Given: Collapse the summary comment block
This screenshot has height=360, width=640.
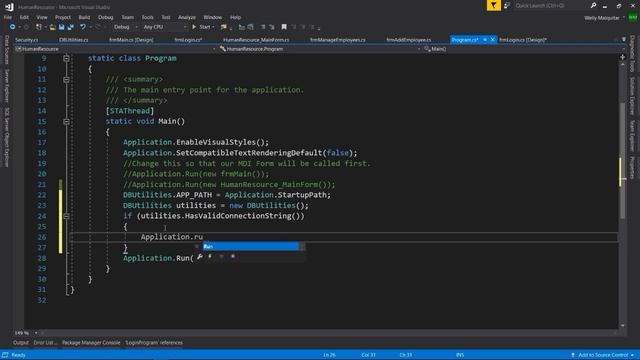Looking at the screenshot, I should pyautogui.click(x=66, y=80).
